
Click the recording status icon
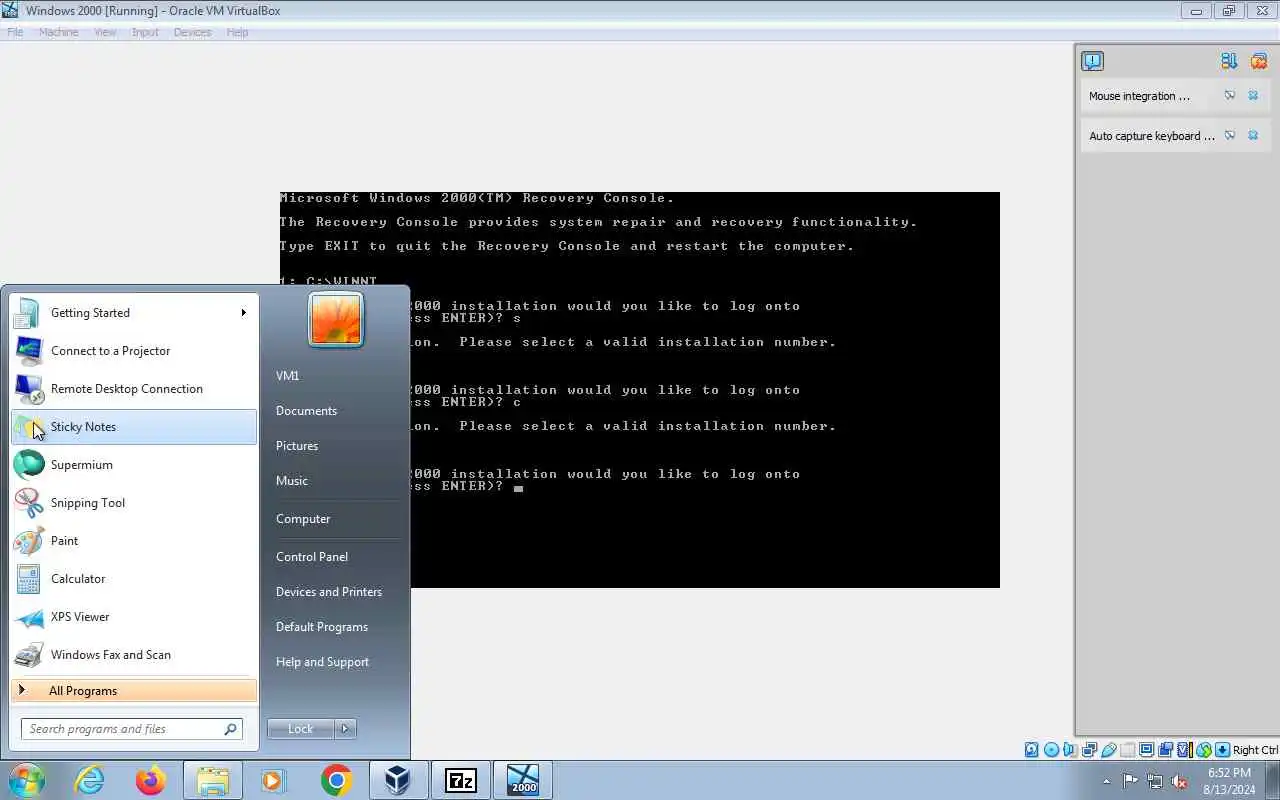(x=1165, y=750)
